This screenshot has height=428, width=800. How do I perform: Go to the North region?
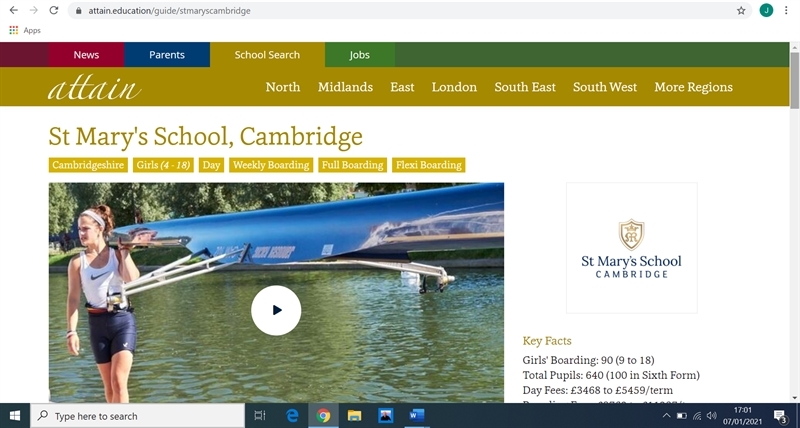pos(283,87)
